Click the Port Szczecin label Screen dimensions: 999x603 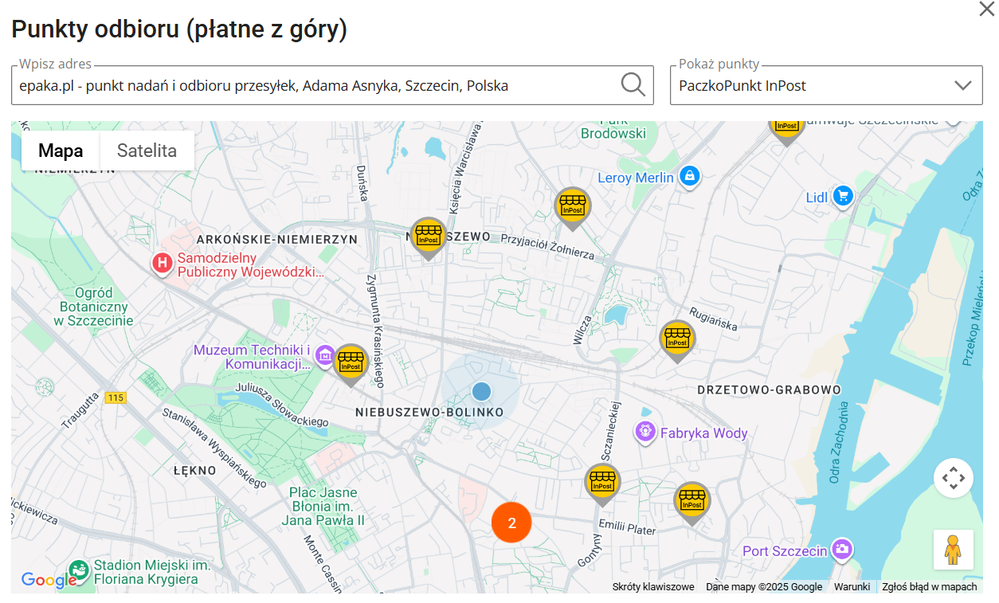pyautogui.click(x=784, y=551)
